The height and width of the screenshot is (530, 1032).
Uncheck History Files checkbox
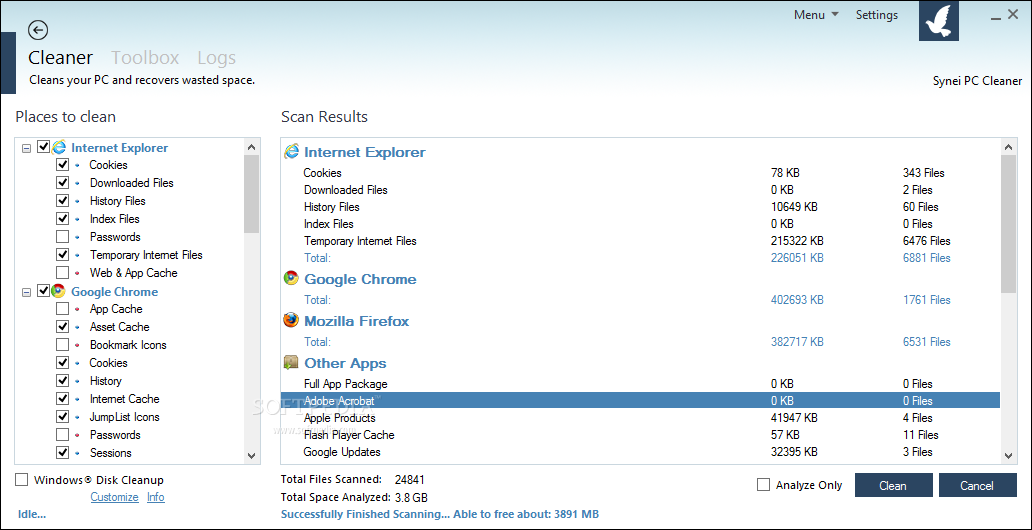(63, 200)
